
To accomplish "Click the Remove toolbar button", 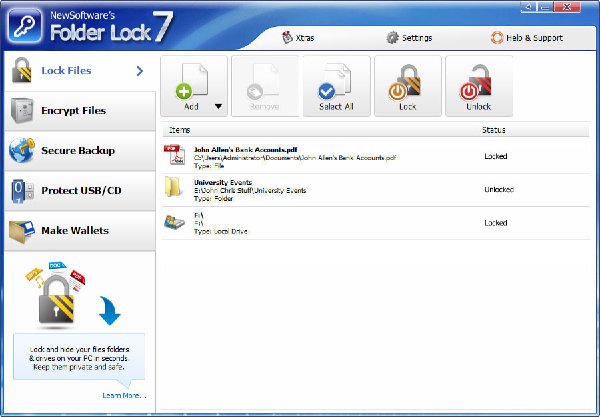I will pyautogui.click(x=265, y=86).
